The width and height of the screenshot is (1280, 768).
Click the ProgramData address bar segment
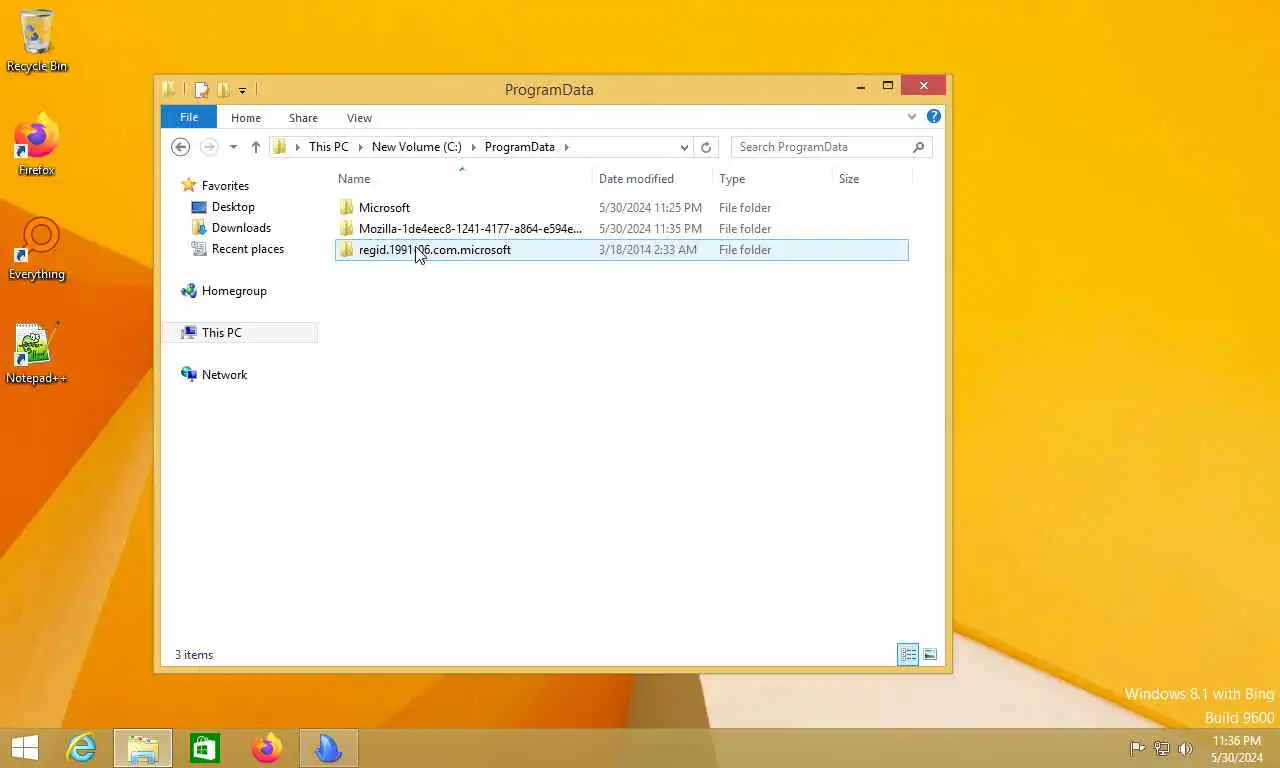[520, 147]
